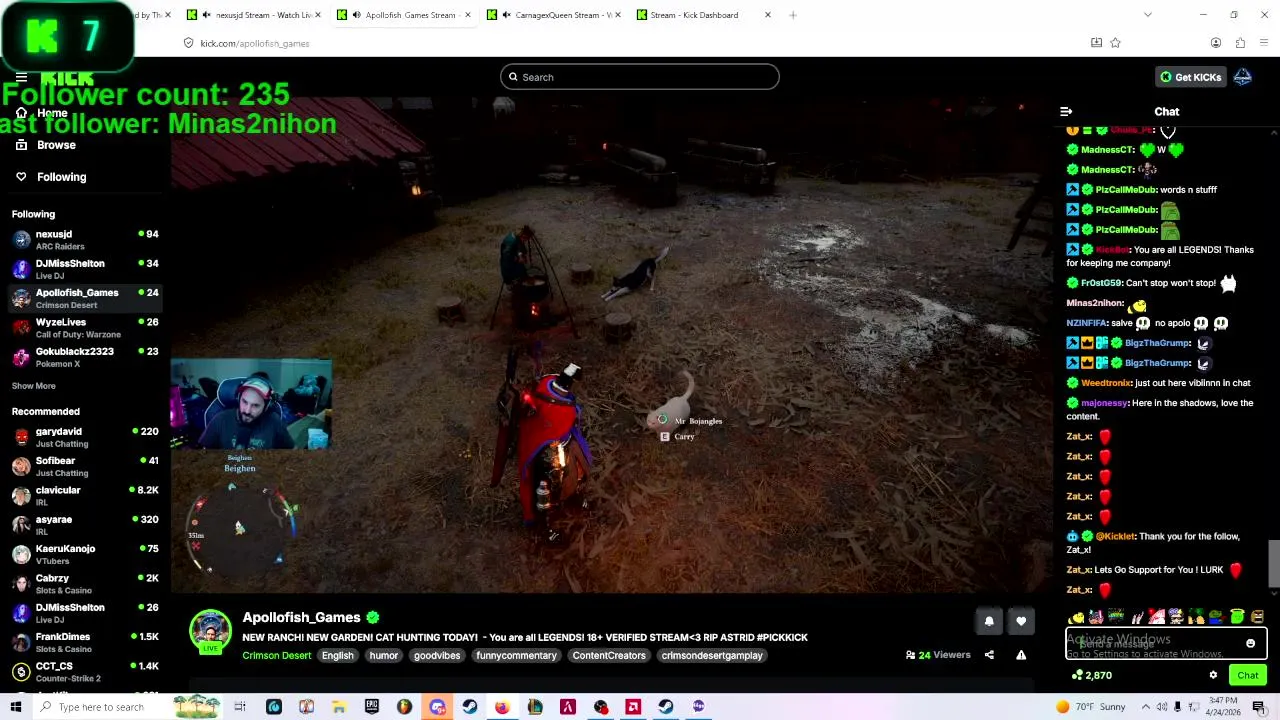Click the Get KICKs button
Screen dimensions: 1280x720
pyautogui.click(x=1190, y=77)
